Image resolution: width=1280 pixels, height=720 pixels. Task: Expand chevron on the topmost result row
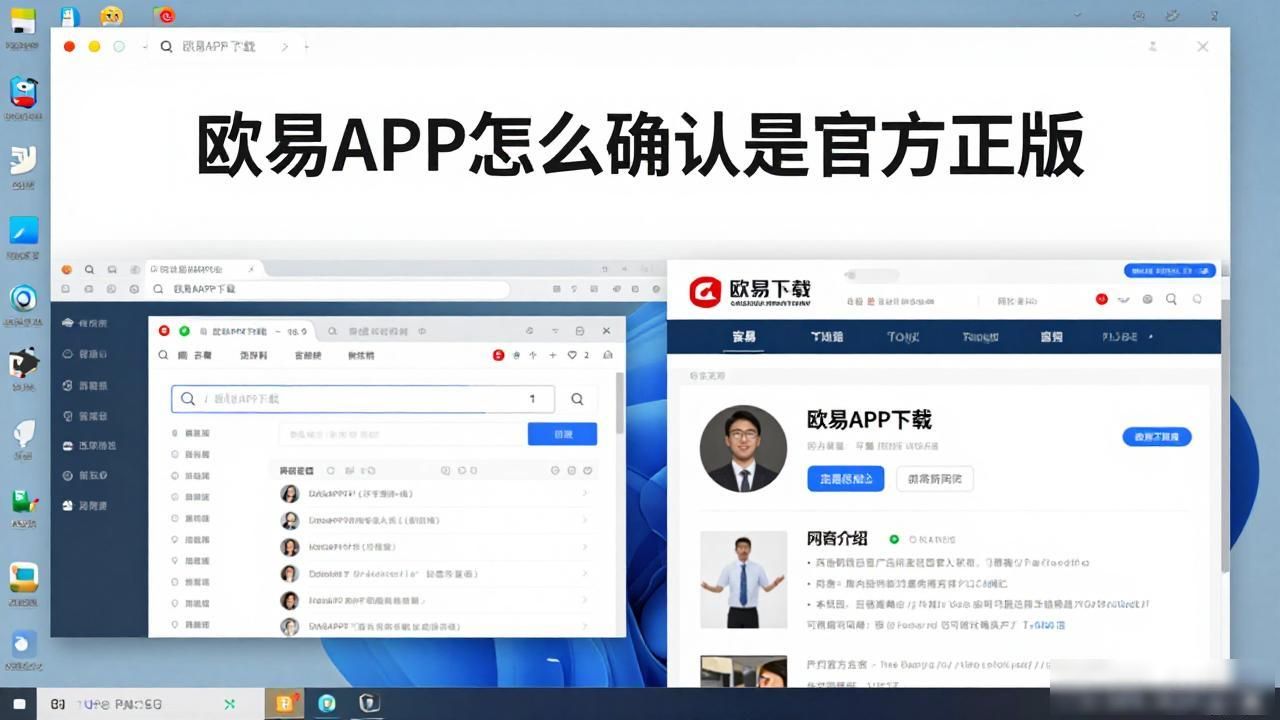[x=584, y=494]
